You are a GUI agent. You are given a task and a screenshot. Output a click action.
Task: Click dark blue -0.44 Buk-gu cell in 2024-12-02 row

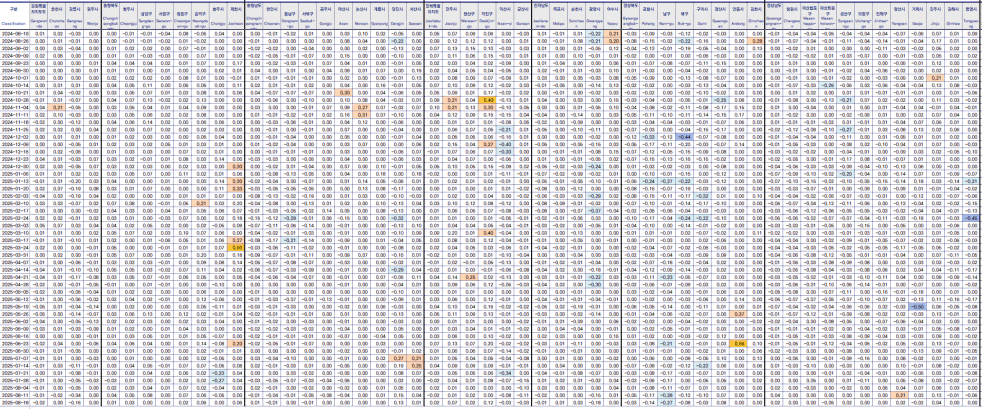[x=684, y=137]
